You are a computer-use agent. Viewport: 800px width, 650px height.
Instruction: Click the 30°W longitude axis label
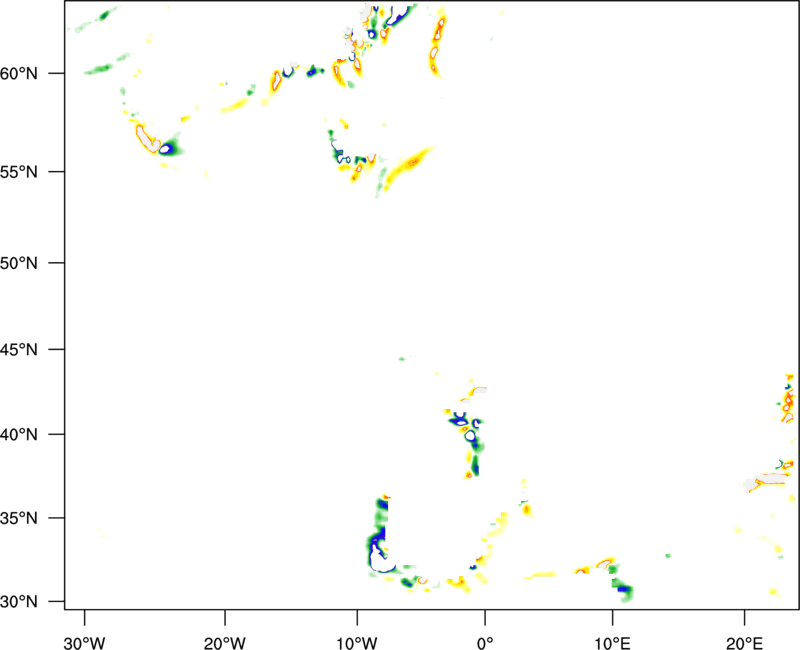click(84, 643)
